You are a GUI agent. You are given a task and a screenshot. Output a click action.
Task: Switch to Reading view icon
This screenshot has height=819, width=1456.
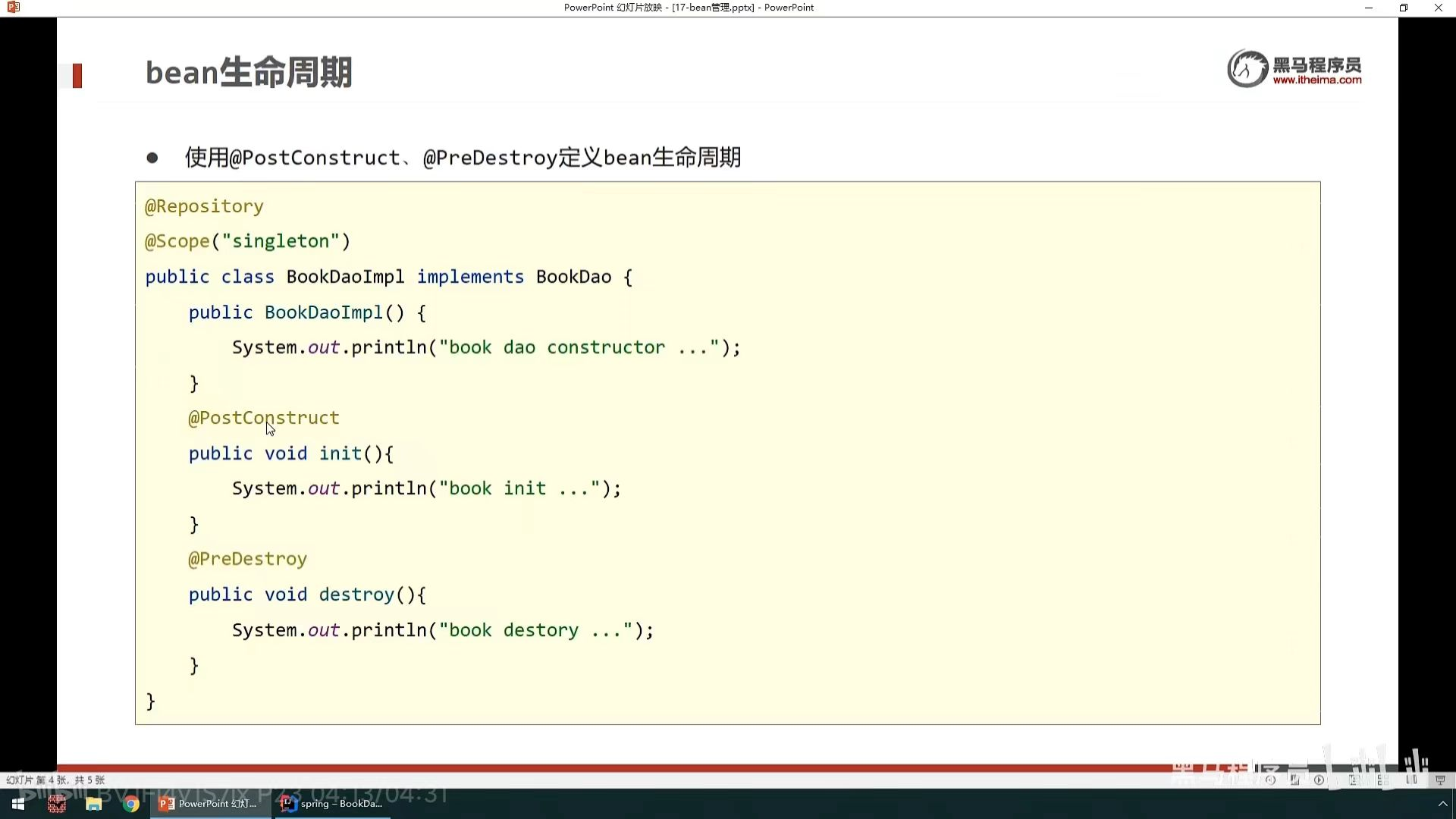pyautogui.click(x=1411, y=780)
